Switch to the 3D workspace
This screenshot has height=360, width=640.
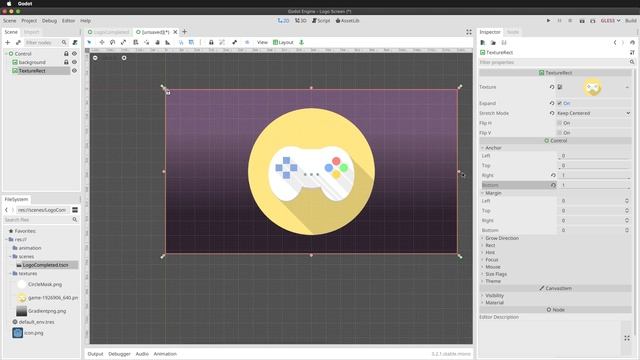(x=301, y=20)
